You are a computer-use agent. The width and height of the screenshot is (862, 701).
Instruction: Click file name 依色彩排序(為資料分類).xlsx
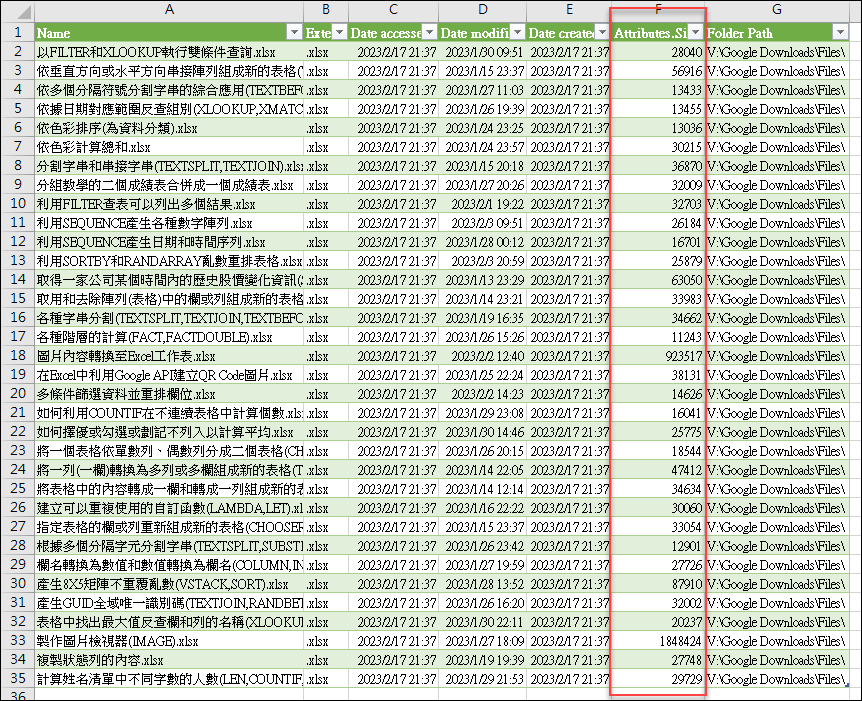tap(117, 128)
